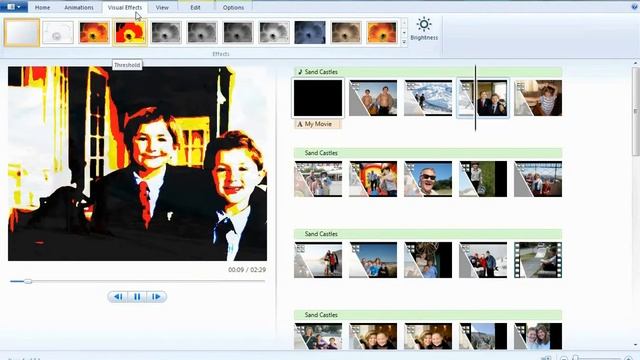Apply the third orange flower effect
The image size is (640, 360).
(x=94, y=32)
